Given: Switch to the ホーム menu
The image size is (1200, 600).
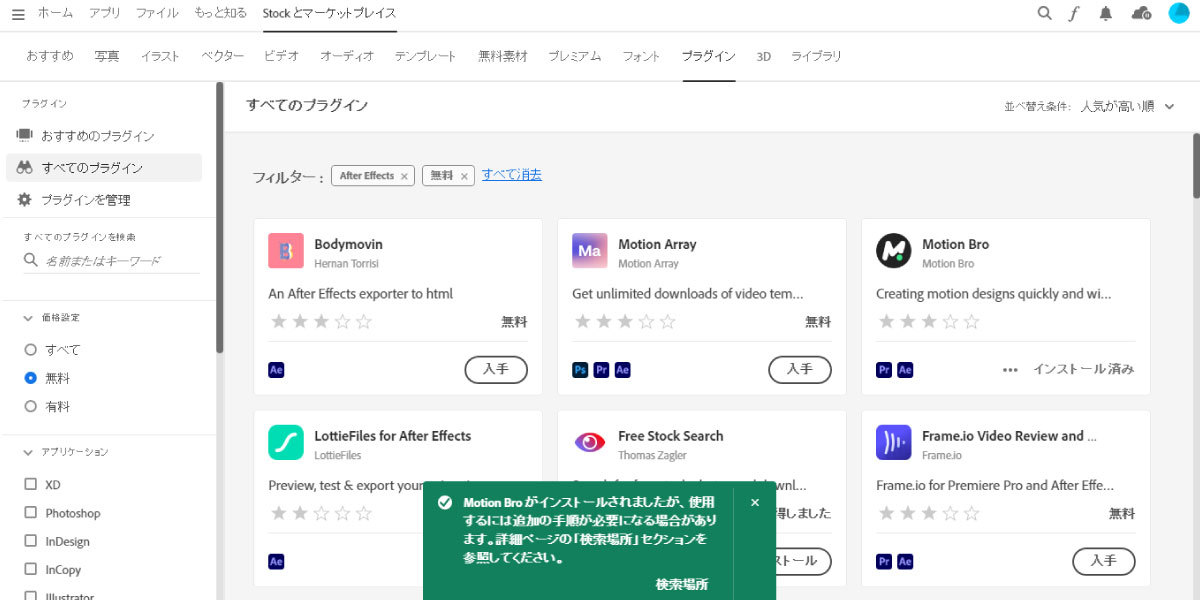Looking at the screenshot, I should click(55, 13).
